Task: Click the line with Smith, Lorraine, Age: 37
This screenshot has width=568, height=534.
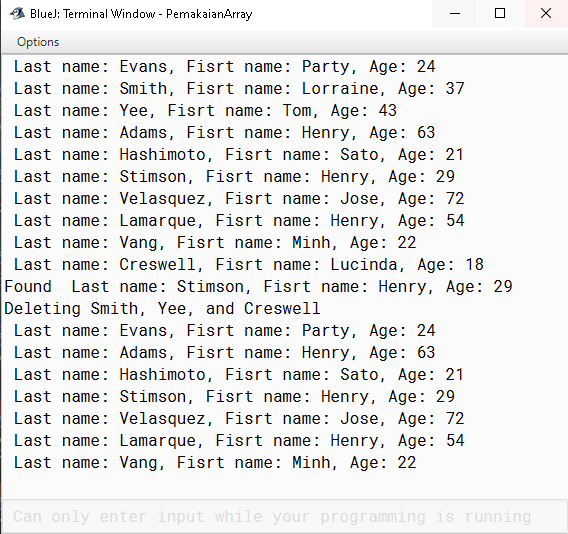Action: (239, 89)
